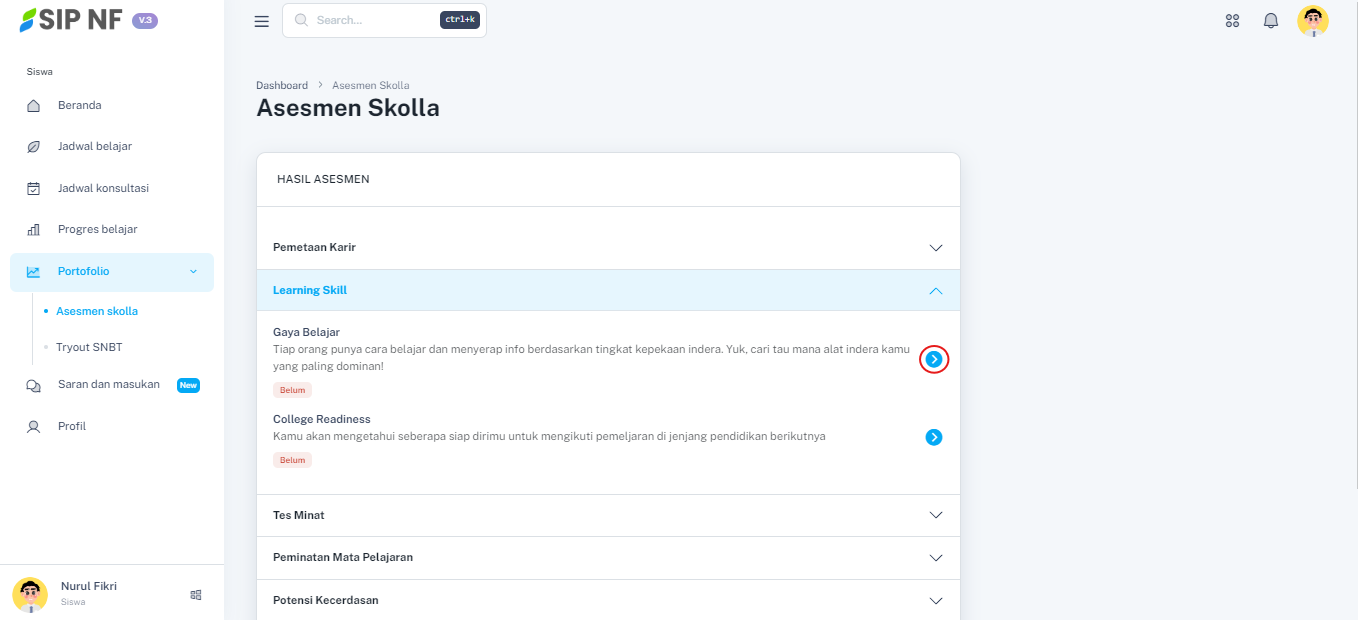Select Tryout SNBT submenu item
1358x620 pixels.
[x=89, y=347]
